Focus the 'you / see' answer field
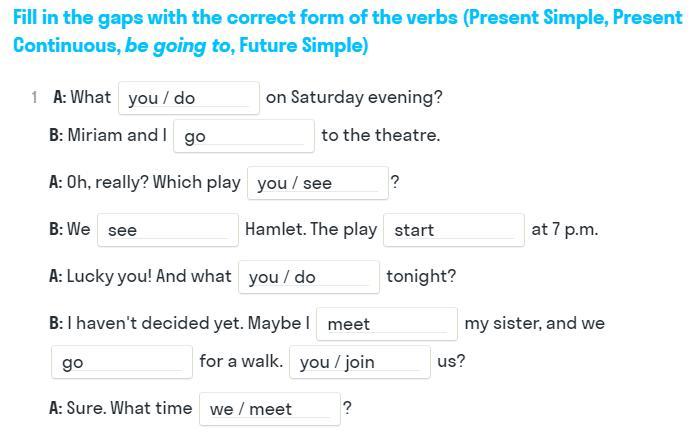The image size is (695, 433). (317, 183)
